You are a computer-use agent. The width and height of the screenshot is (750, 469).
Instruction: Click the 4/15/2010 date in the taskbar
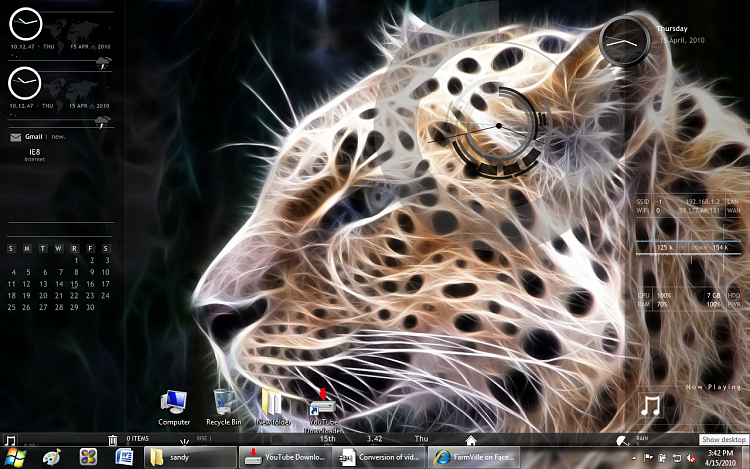pos(720,463)
